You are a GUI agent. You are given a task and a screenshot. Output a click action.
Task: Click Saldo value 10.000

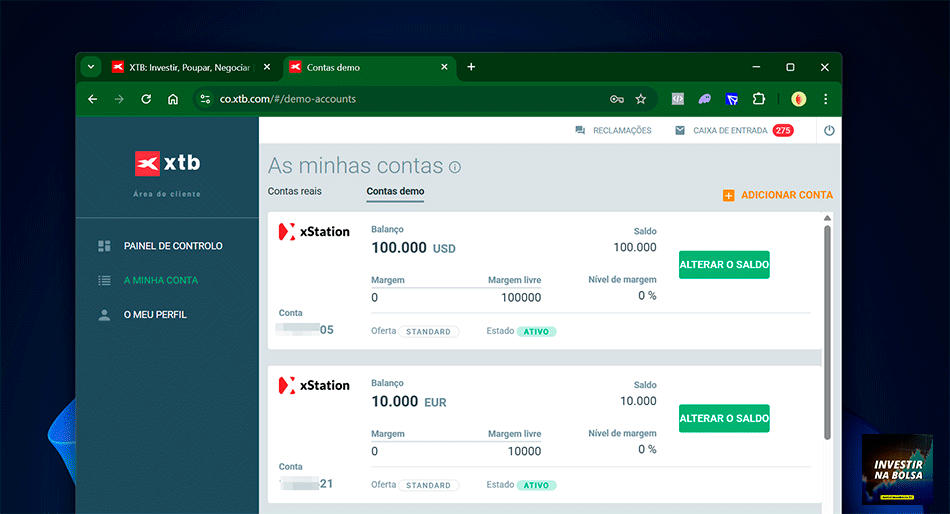coord(638,401)
